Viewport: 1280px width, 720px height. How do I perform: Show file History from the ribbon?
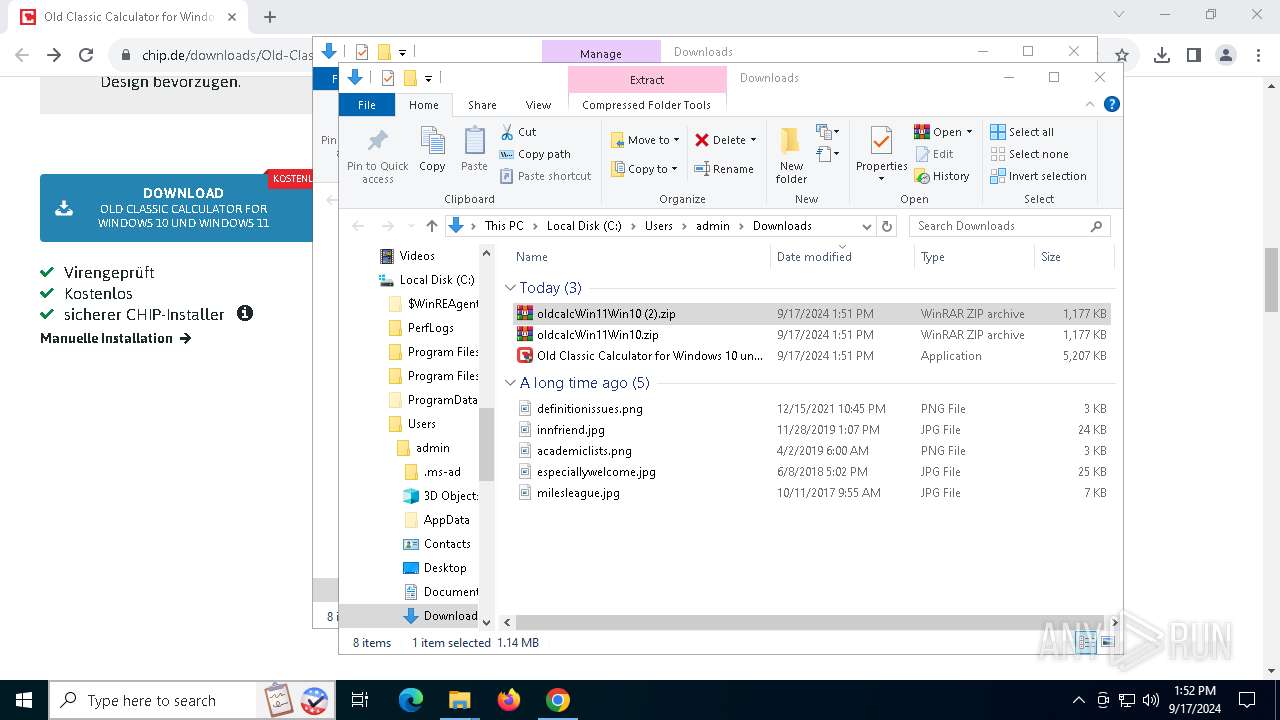pyautogui.click(x=942, y=176)
